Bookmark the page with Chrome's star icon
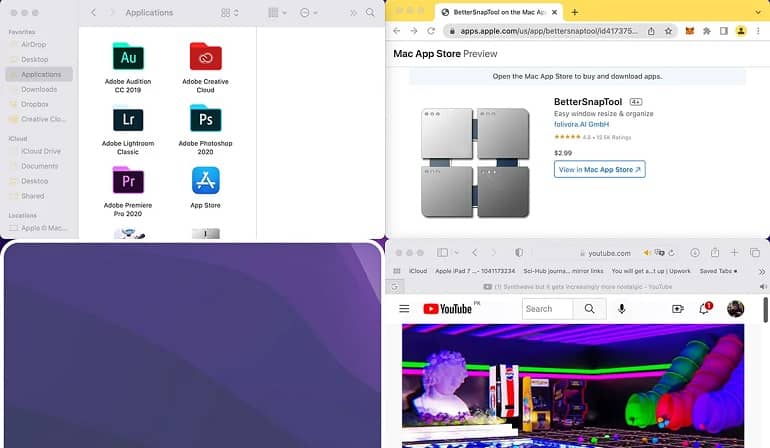The image size is (770, 448). (668, 31)
